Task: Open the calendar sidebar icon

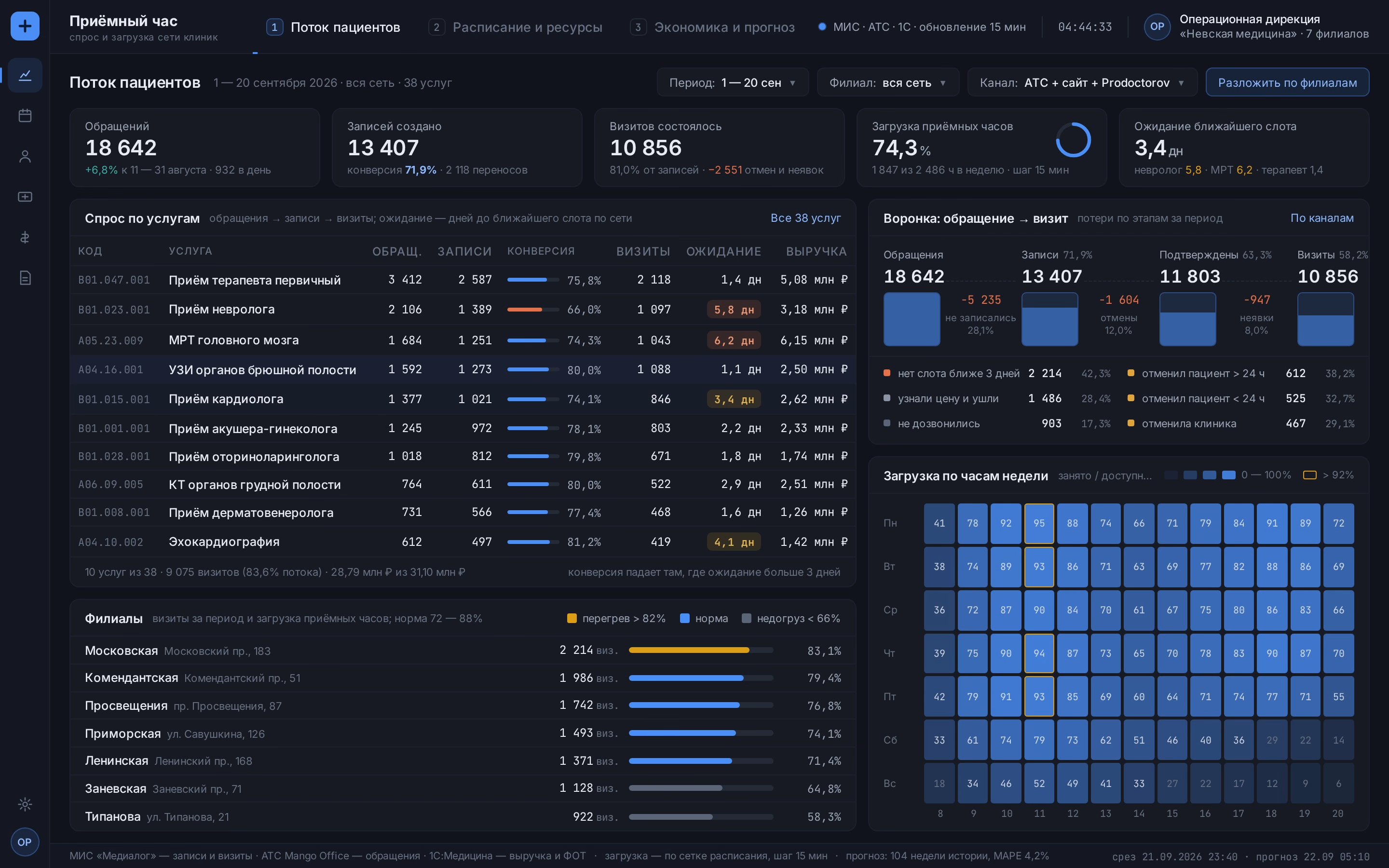Action: click(x=25, y=115)
